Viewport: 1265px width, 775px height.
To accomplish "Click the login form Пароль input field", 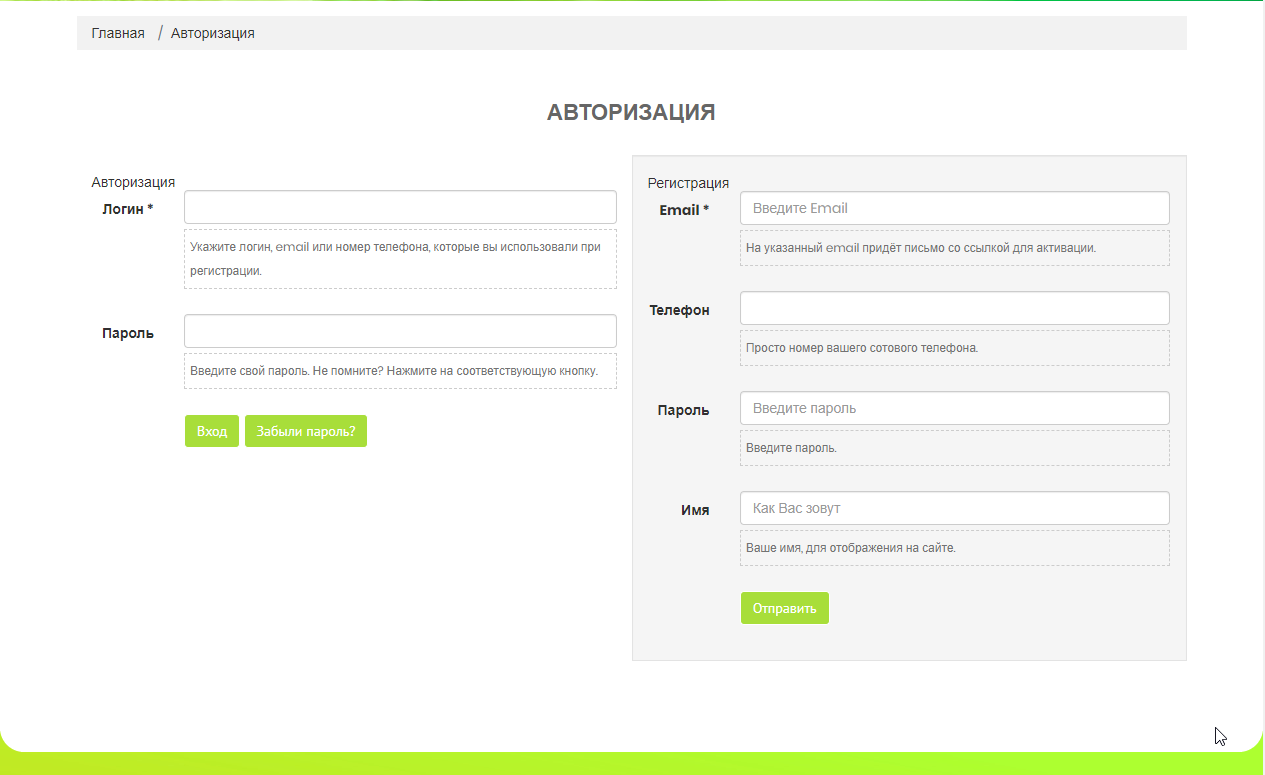I will pos(400,331).
